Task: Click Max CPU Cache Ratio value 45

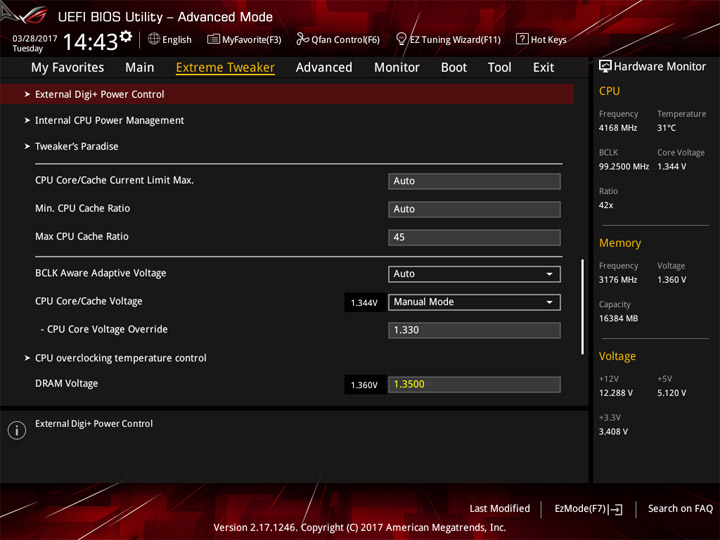Action: point(474,237)
